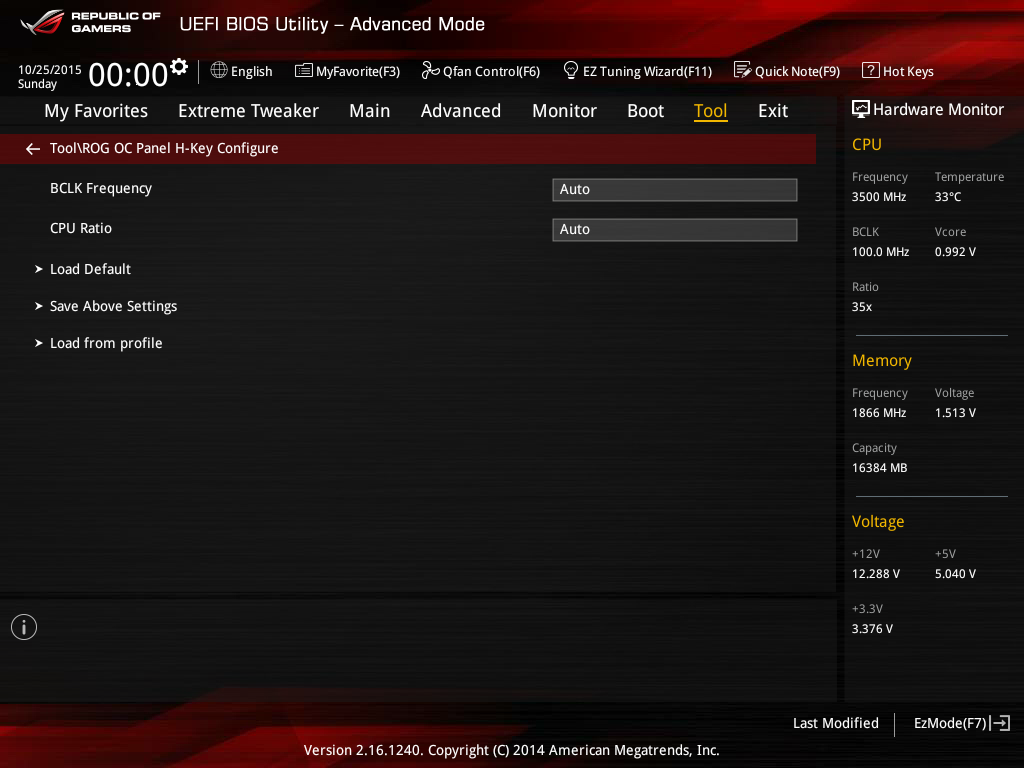1024x768 pixels.
Task: Switch to the Monitor tab
Action: [x=564, y=111]
